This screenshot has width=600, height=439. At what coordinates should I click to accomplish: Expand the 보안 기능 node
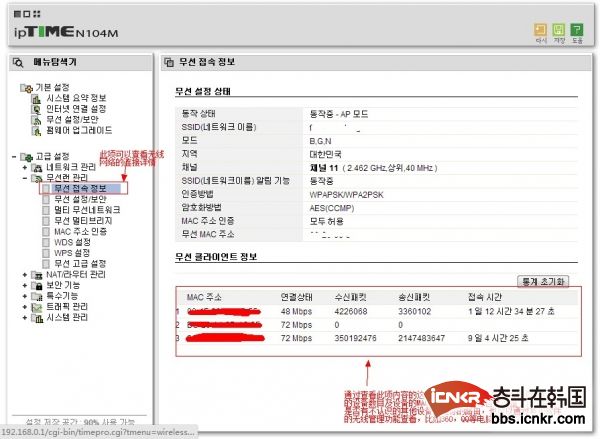[25, 286]
